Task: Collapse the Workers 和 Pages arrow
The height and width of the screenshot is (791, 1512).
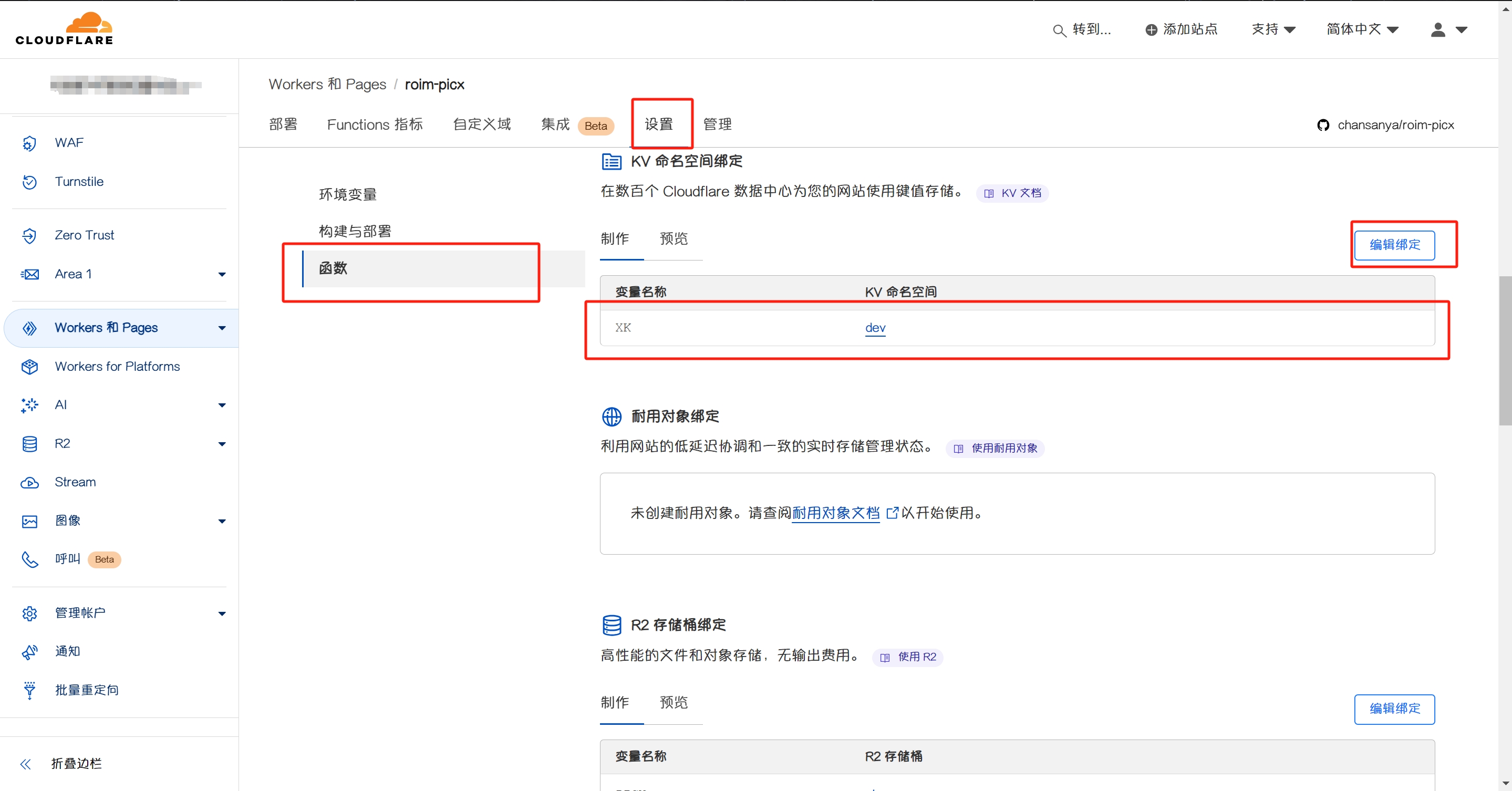Action: [222, 328]
